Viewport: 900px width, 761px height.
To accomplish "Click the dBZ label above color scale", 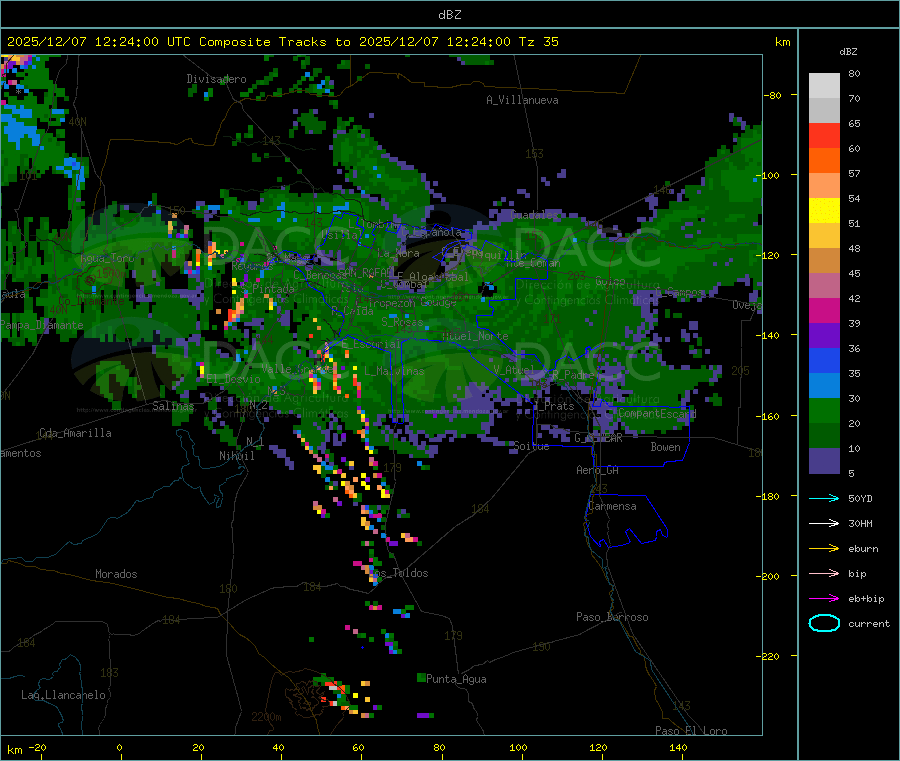I will [848, 52].
